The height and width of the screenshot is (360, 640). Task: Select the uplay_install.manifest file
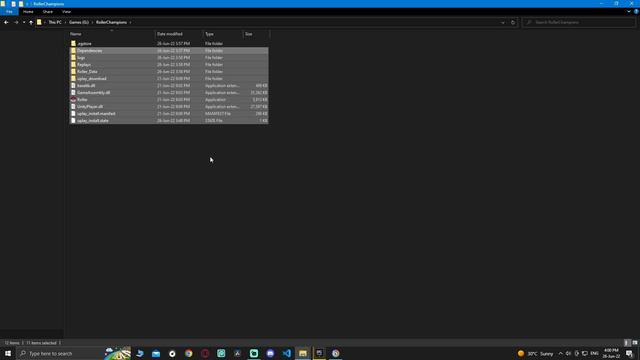tap(169, 113)
